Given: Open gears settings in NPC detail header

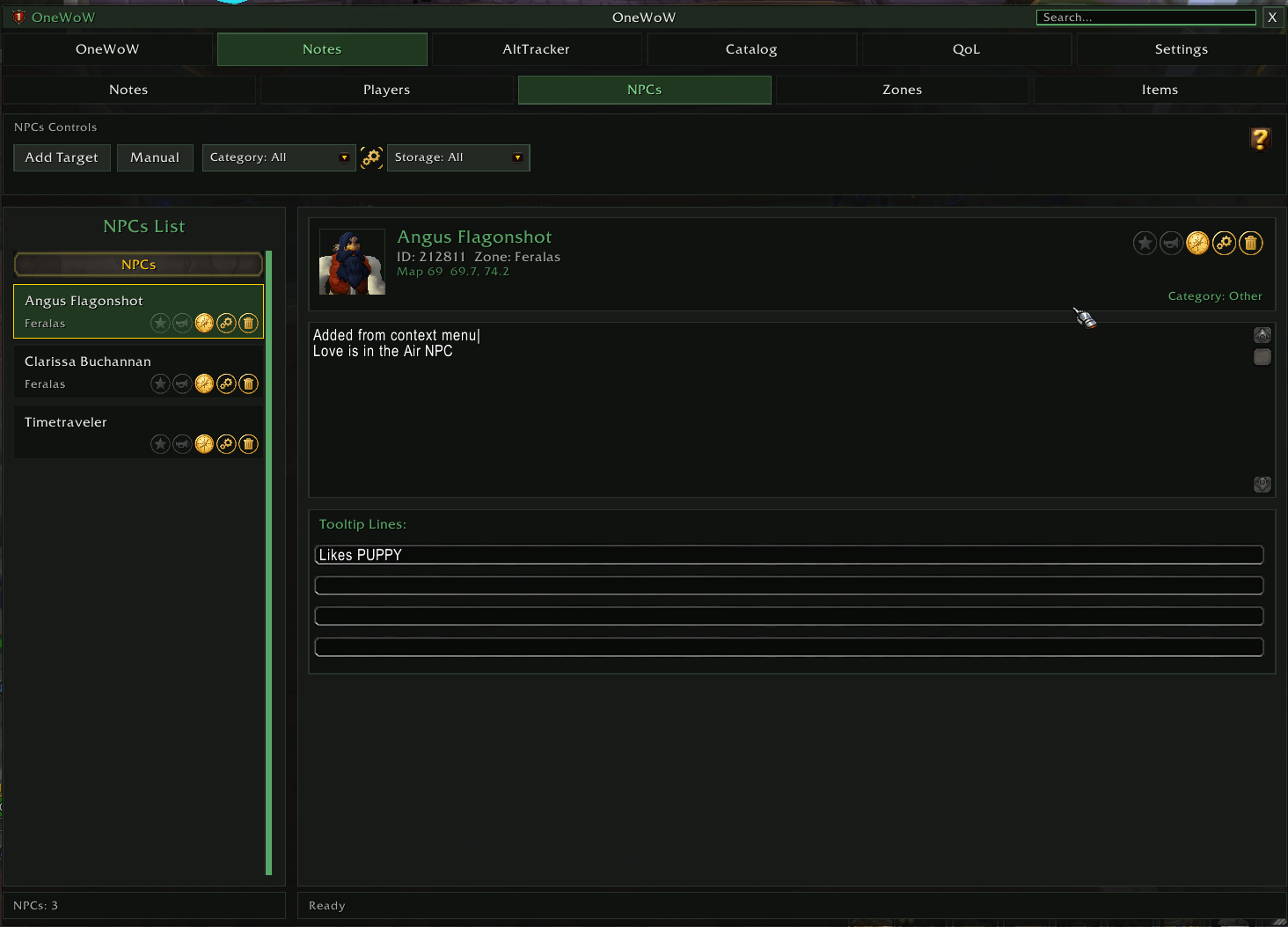Looking at the screenshot, I should point(1224,243).
